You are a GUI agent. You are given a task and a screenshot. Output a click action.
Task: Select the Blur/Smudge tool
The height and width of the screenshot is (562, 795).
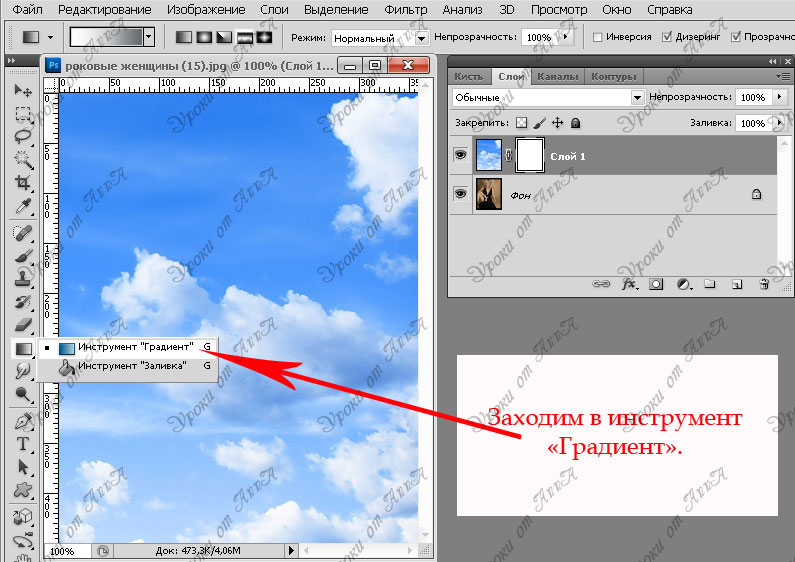23,371
